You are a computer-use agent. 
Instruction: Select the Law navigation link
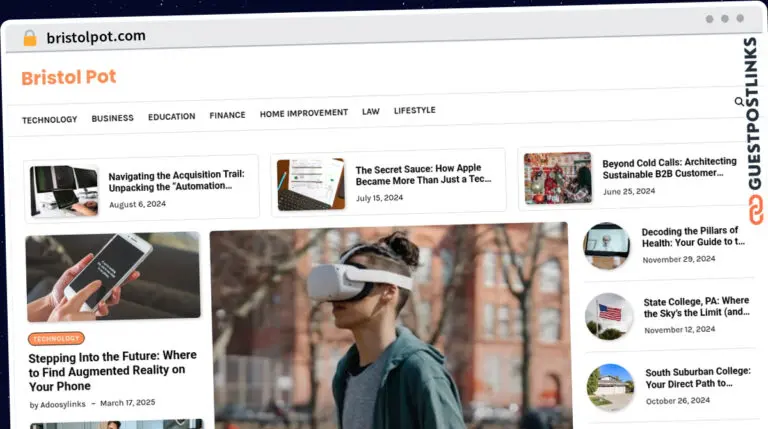(371, 112)
